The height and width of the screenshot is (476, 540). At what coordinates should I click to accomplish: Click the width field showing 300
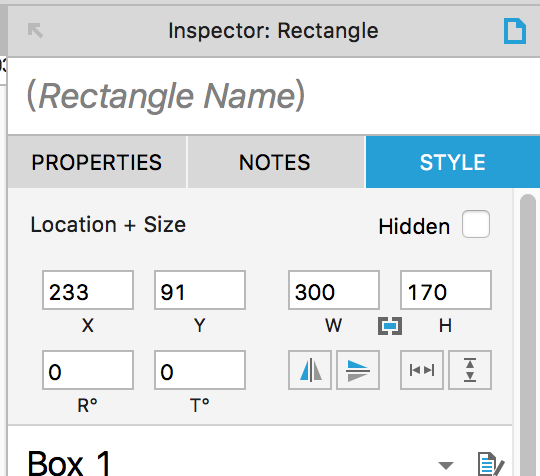point(334,290)
